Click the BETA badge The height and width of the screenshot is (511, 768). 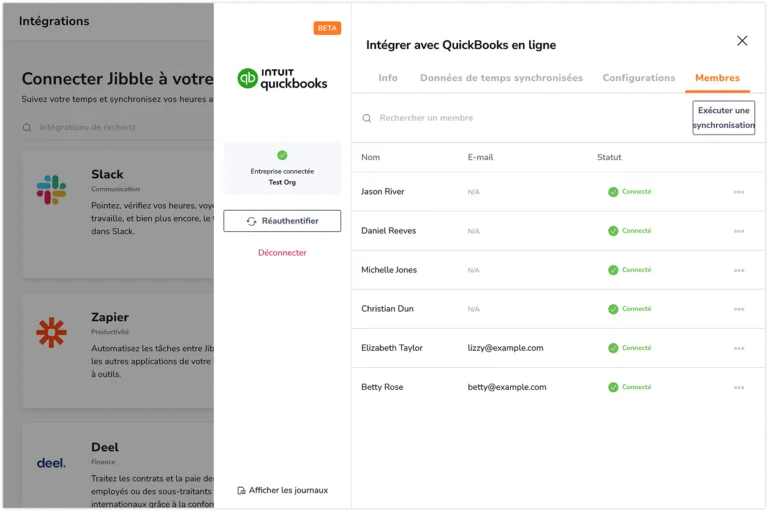click(x=327, y=28)
